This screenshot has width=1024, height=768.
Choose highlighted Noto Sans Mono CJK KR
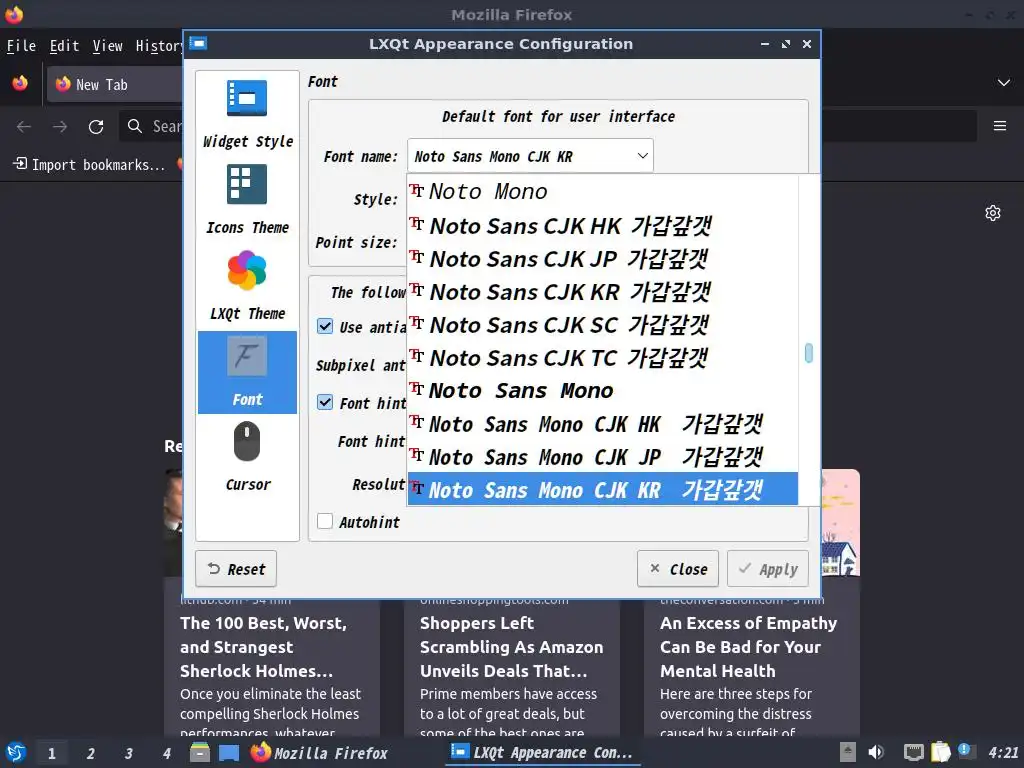(x=602, y=489)
